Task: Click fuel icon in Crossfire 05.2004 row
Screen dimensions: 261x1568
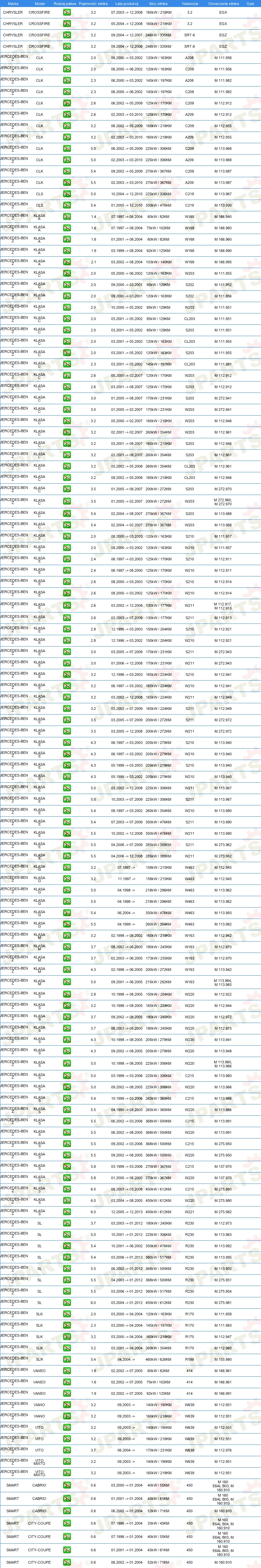Action: pyautogui.click(x=67, y=24)
